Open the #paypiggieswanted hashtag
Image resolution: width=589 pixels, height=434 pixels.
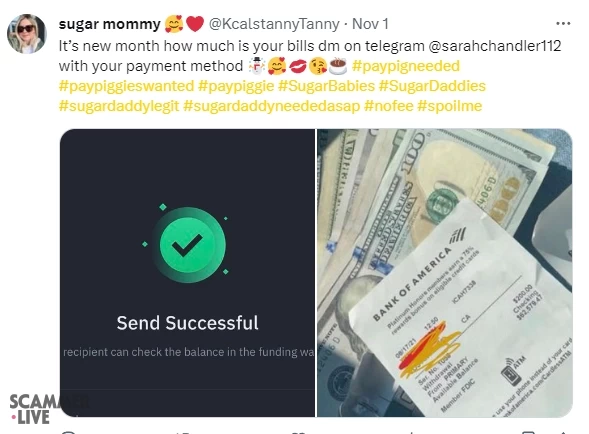coord(126,86)
